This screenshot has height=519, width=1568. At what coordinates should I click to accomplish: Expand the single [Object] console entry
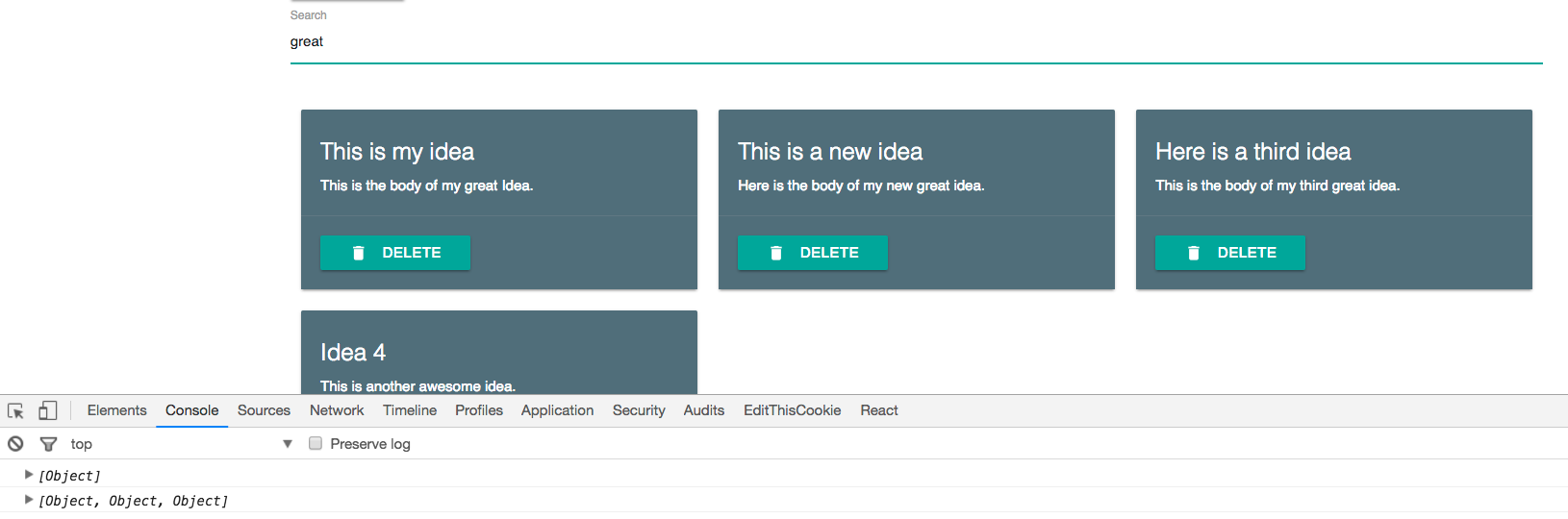29,475
